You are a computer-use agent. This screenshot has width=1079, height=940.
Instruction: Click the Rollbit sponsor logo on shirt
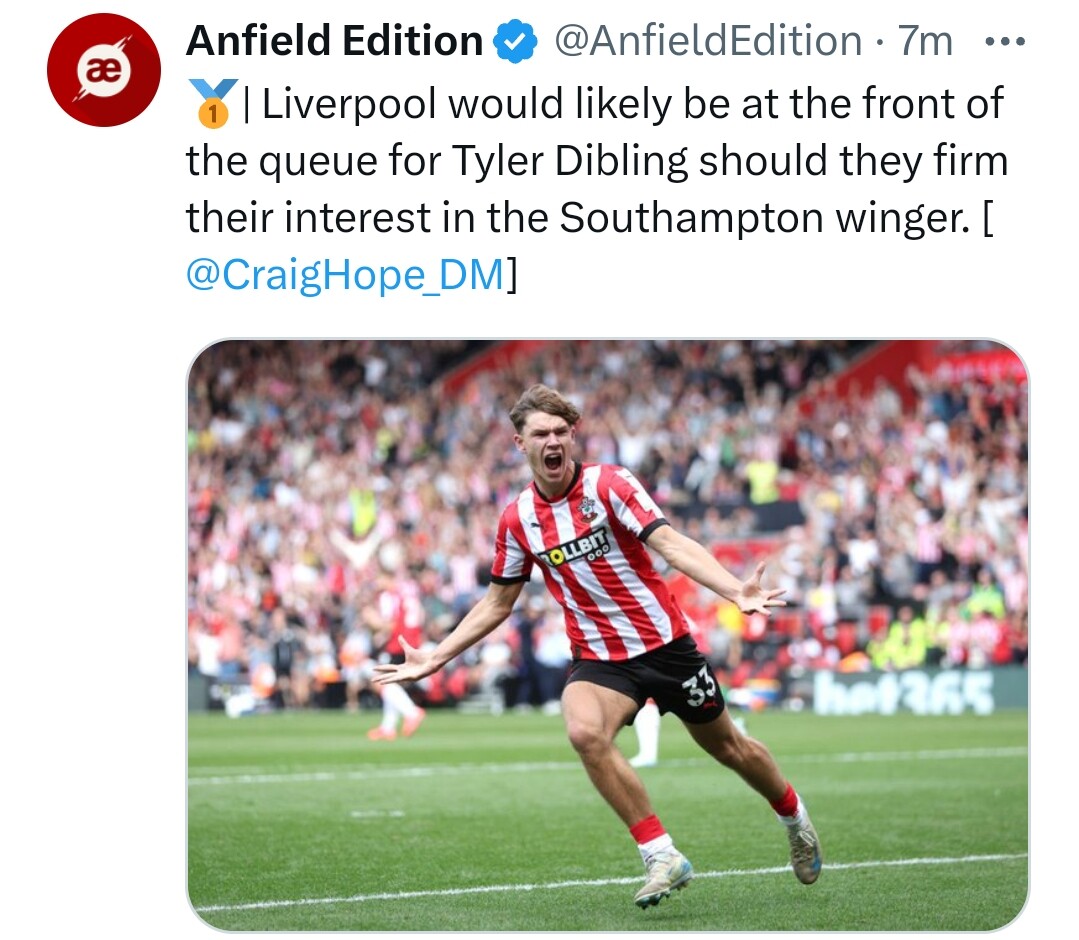[574, 547]
